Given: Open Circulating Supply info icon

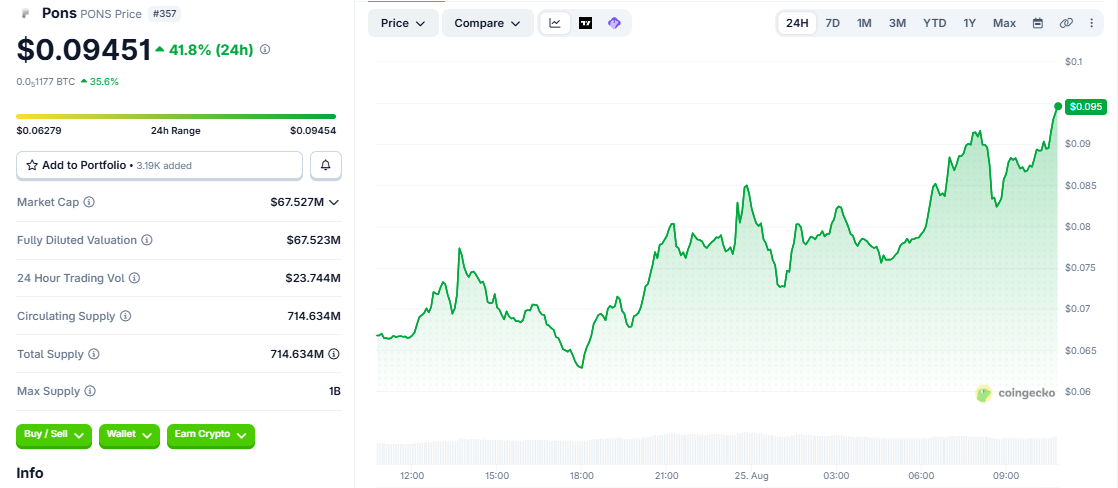Looking at the screenshot, I should click(125, 315).
